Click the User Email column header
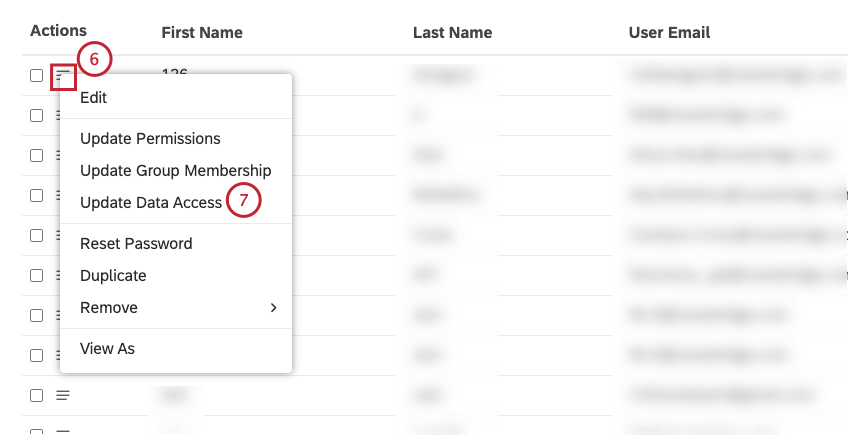Image resolution: width=848 pixels, height=435 pixels. (669, 32)
